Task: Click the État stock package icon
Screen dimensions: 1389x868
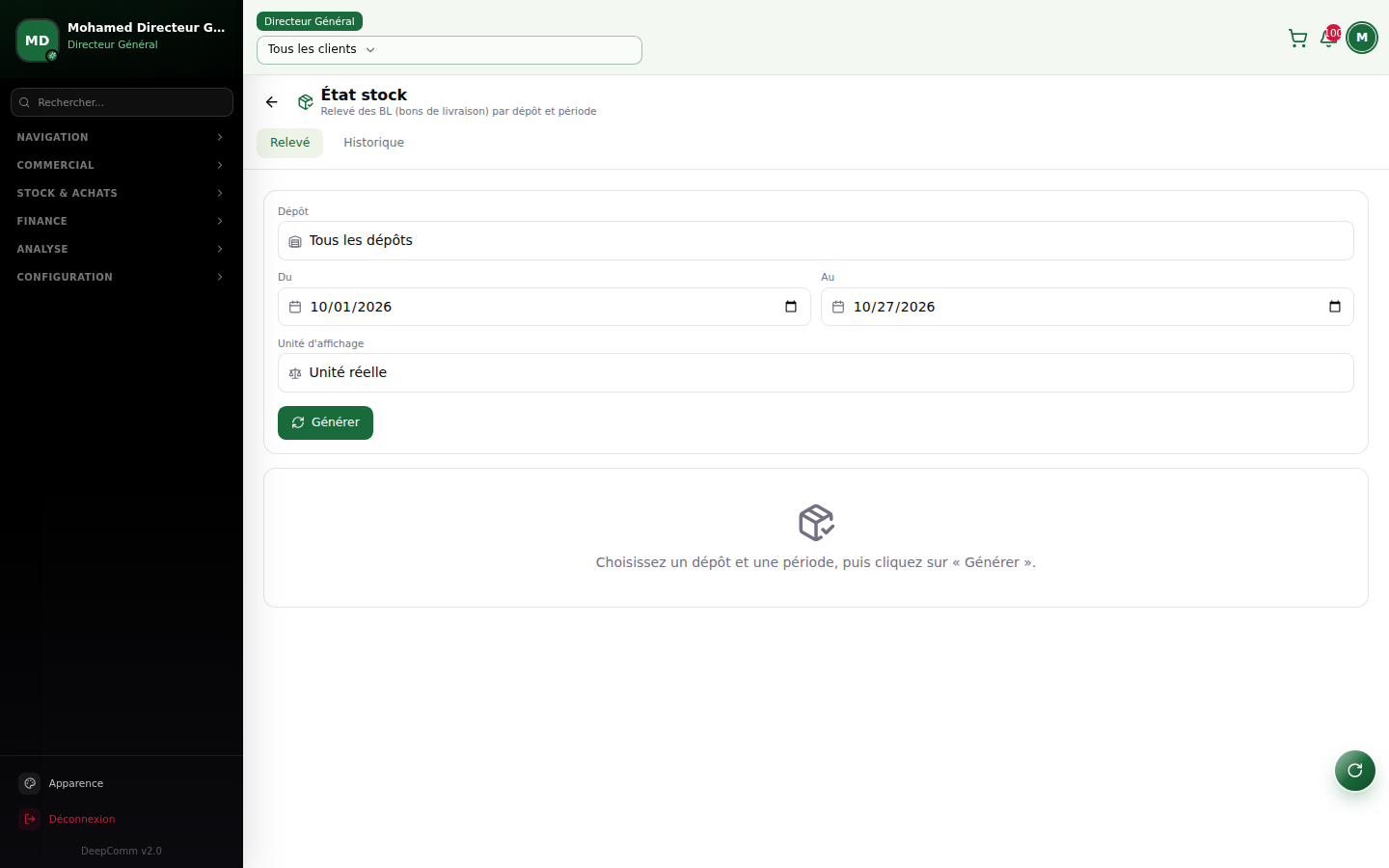Action: [306, 102]
